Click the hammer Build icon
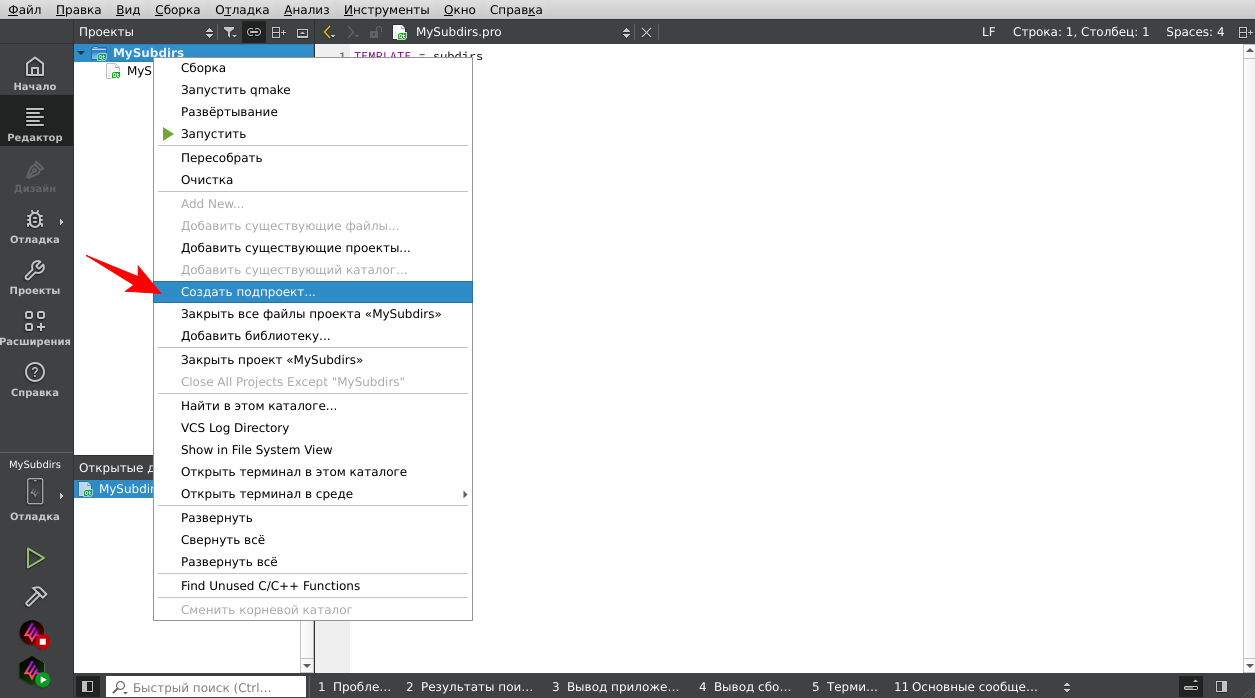1255x698 pixels. pyautogui.click(x=35, y=596)
